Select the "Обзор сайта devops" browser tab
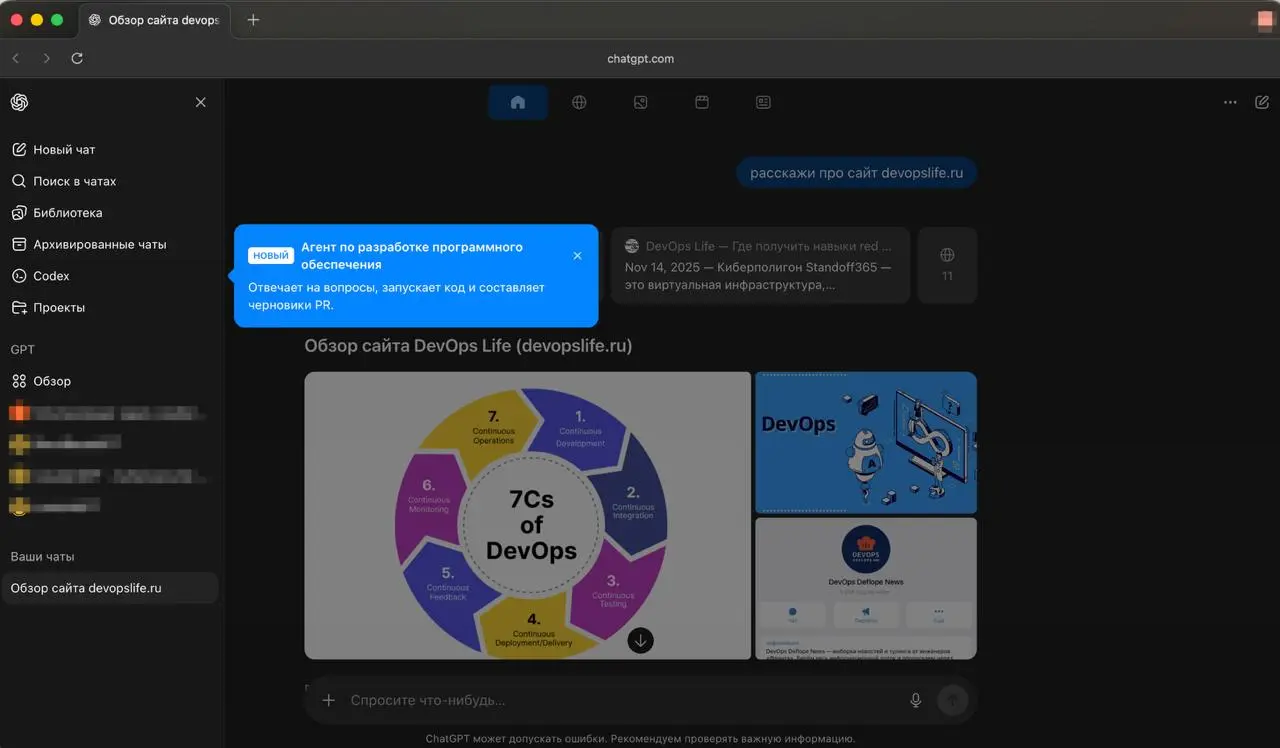 [x=154, y=20]
